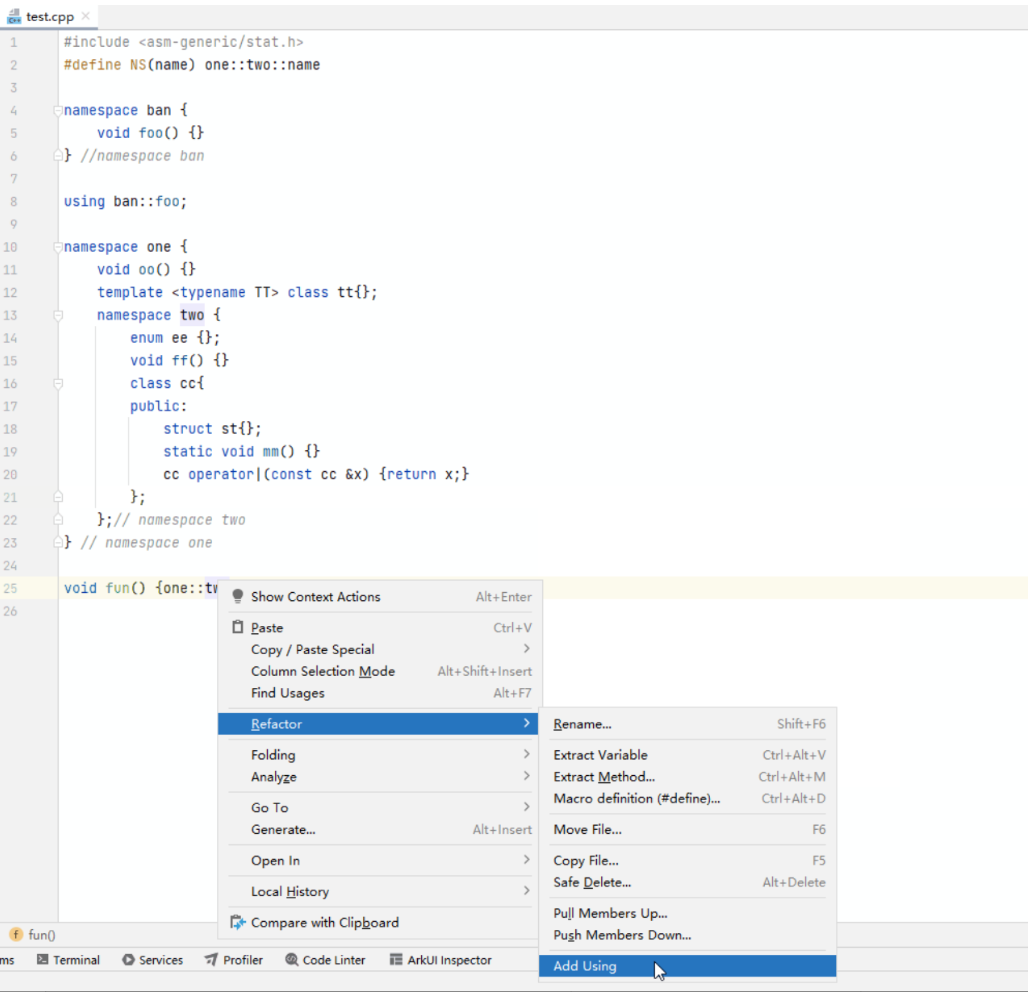Open the Services tool window
Viewport: 1032px width, 993px height.
pyautogui.click(x=152, y=960)
